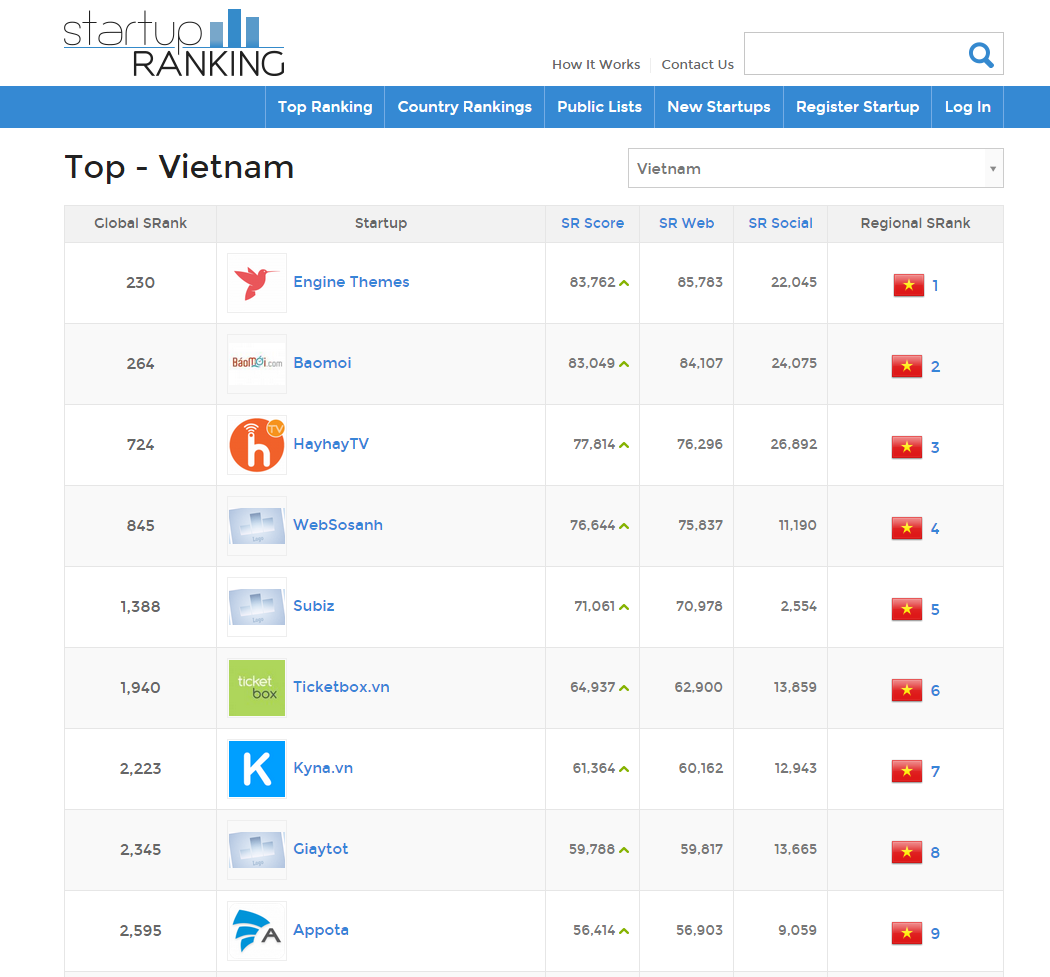The height and width of the screenshot is (977, 1050).
Task: Click inside the search input field
Action: (860, 54)
